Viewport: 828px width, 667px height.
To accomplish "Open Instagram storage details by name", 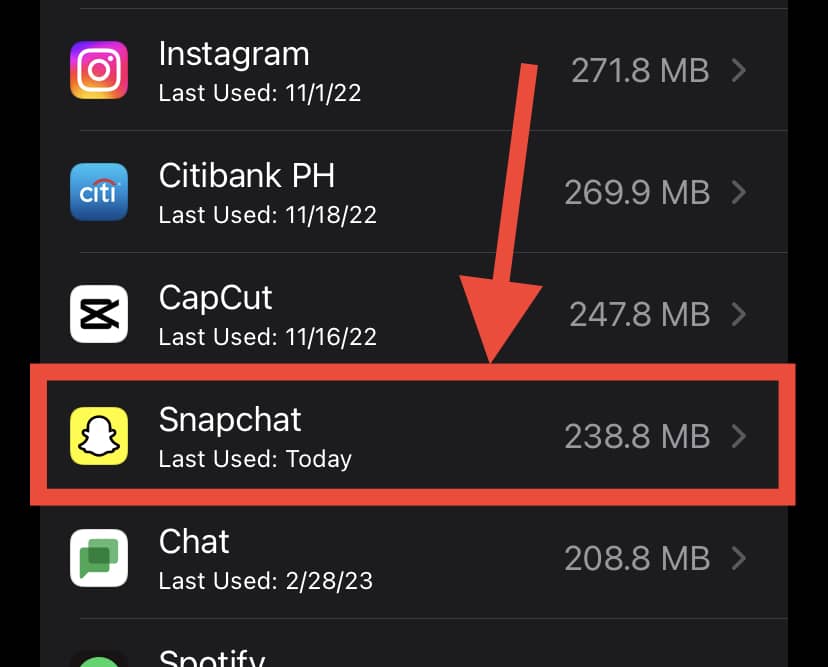I will click(x=234, y=55).
